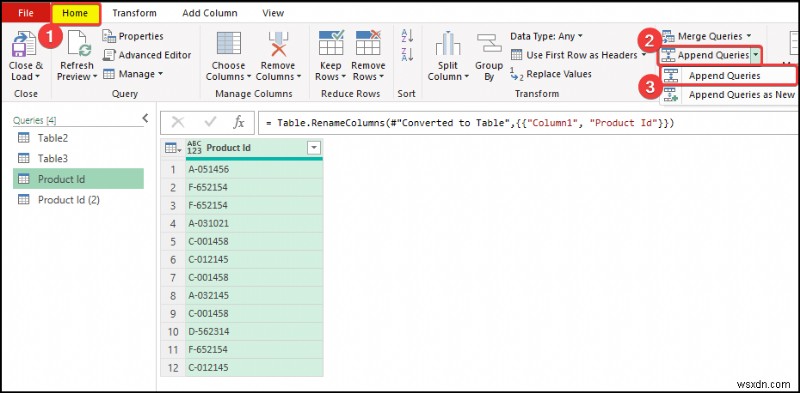Select cell A-051456
This screenshot has height=393, width=800.
(254, 169)
